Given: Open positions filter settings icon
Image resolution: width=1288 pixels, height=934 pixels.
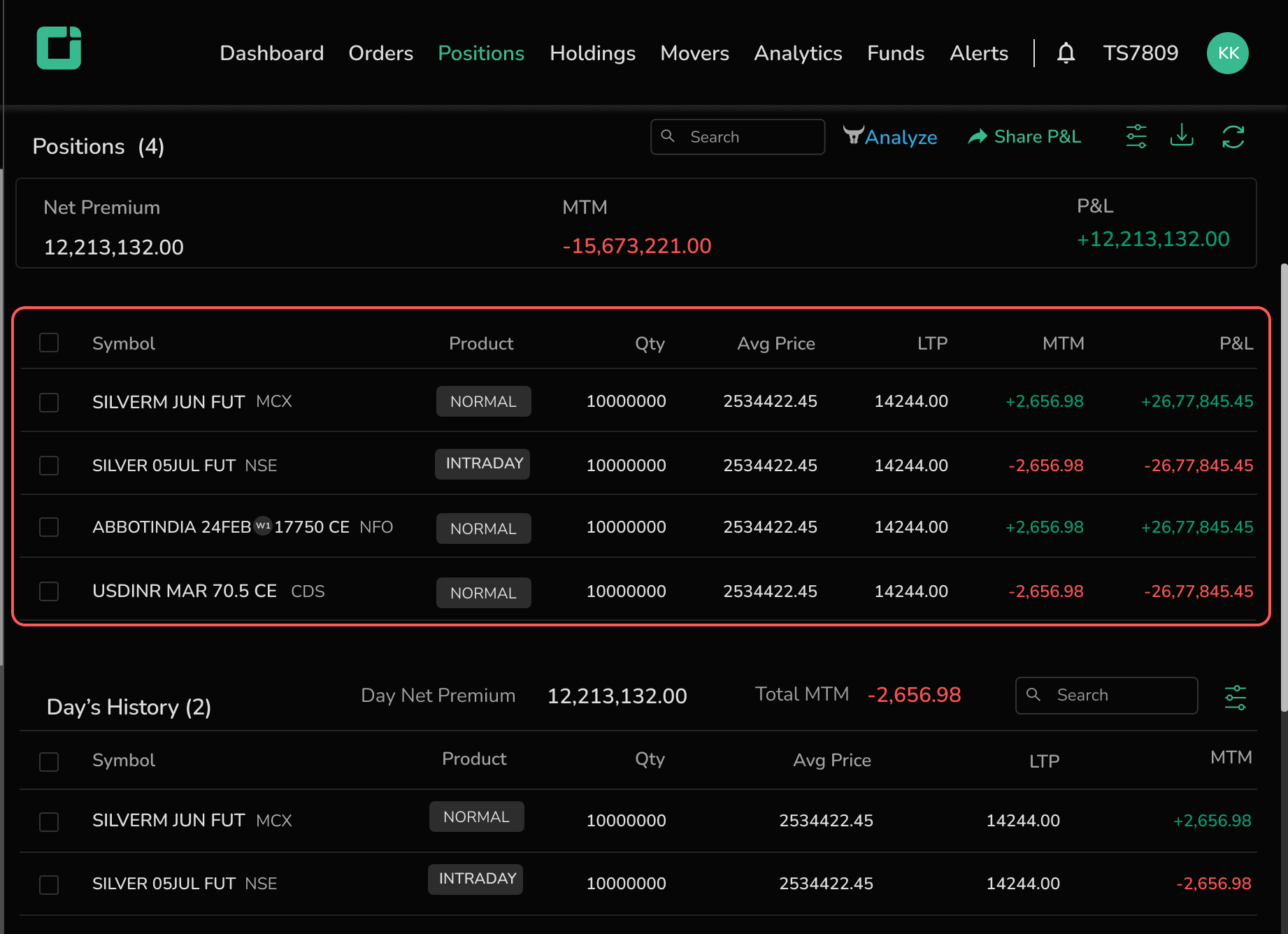Looking at the screenshot, I should click(1136, 136).
